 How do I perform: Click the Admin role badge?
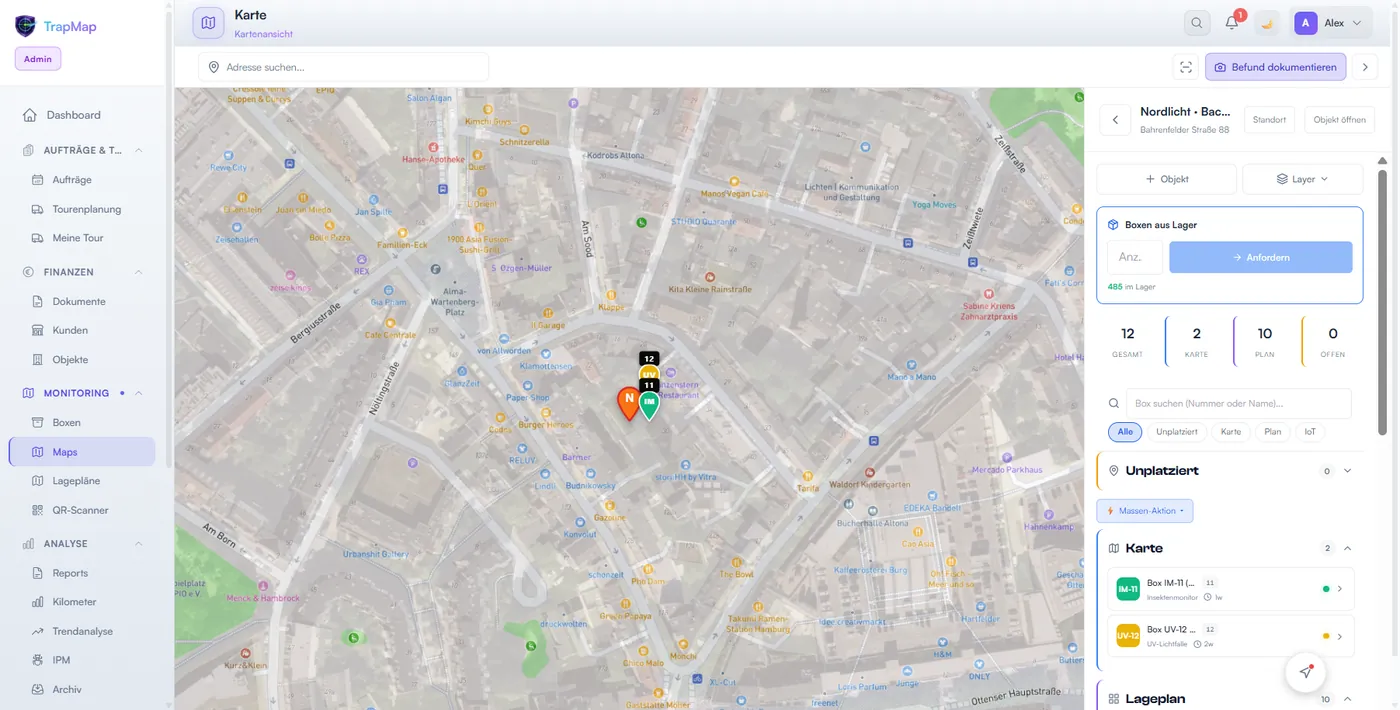pyautogui.click(x=38, y=59)
